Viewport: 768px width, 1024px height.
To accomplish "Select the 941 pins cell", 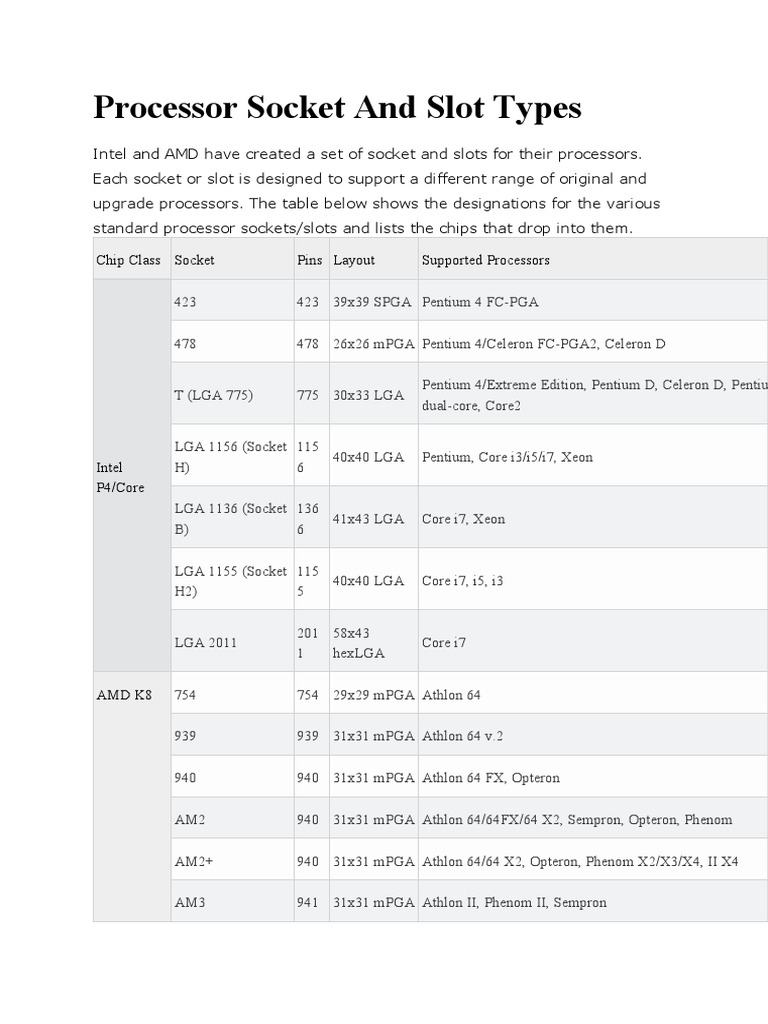I will click(x=307, y=902).
